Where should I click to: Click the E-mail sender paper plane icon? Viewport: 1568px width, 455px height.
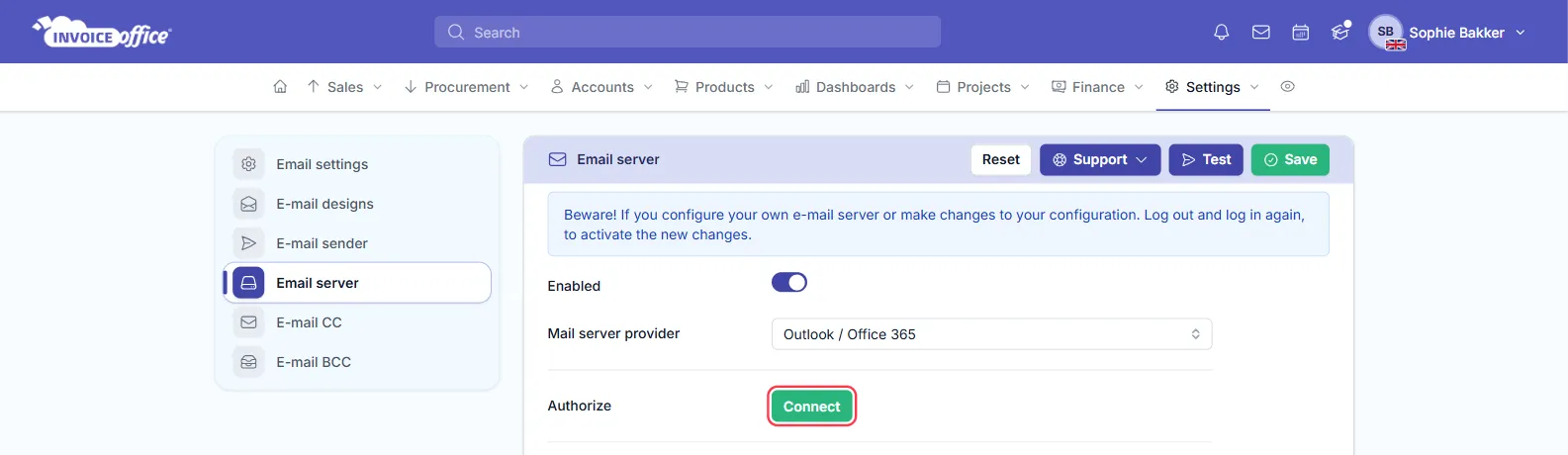[248, 243]
